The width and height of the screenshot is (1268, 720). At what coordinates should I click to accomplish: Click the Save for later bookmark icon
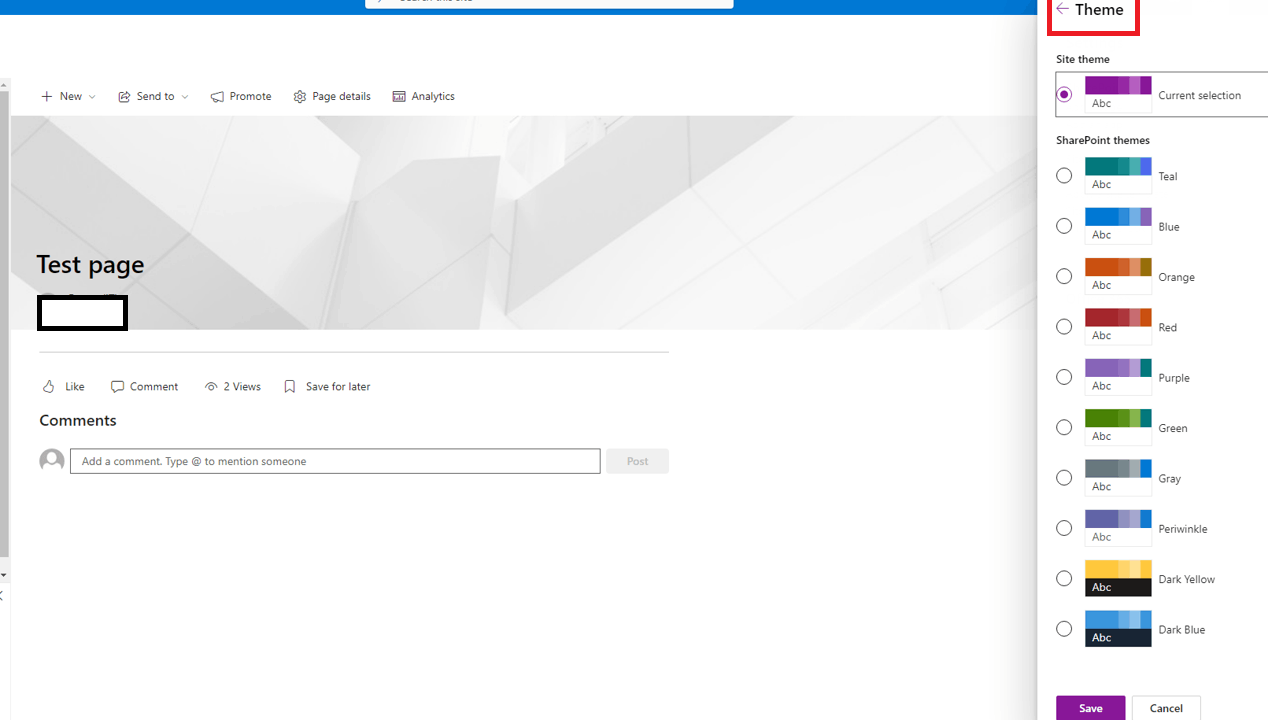point(289,386)
